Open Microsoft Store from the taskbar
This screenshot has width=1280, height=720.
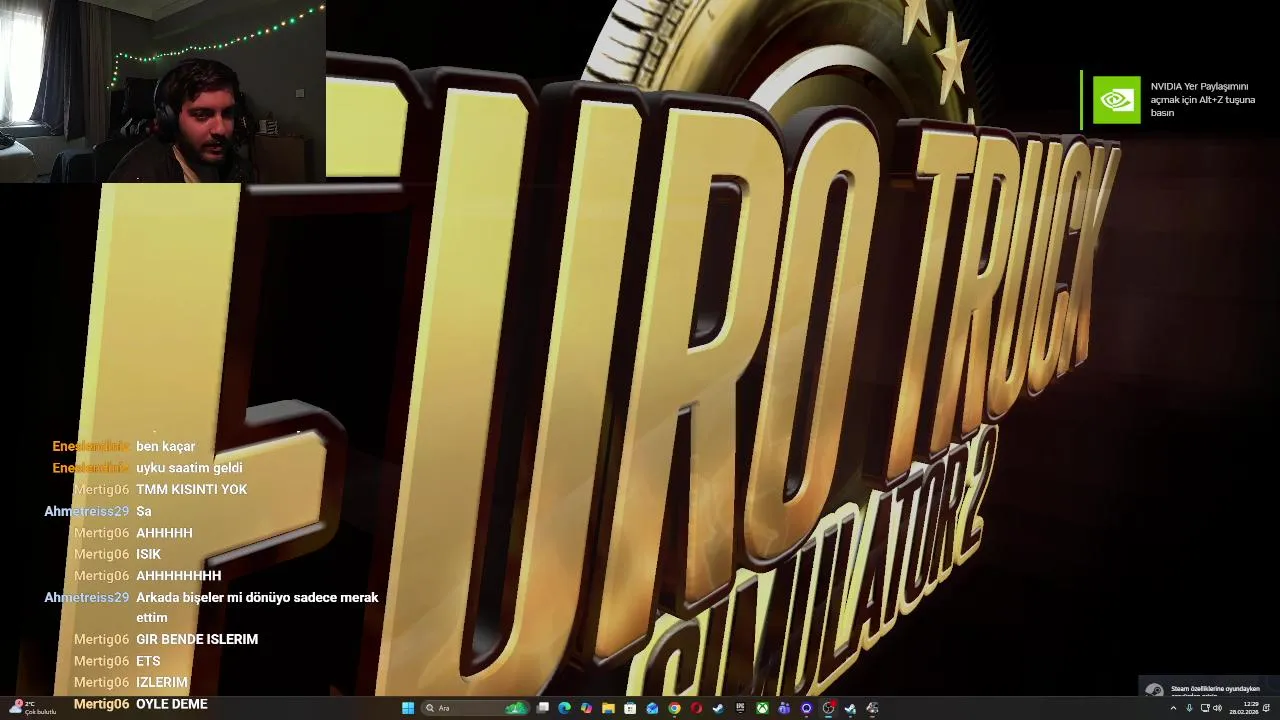[x=630, y=708]
